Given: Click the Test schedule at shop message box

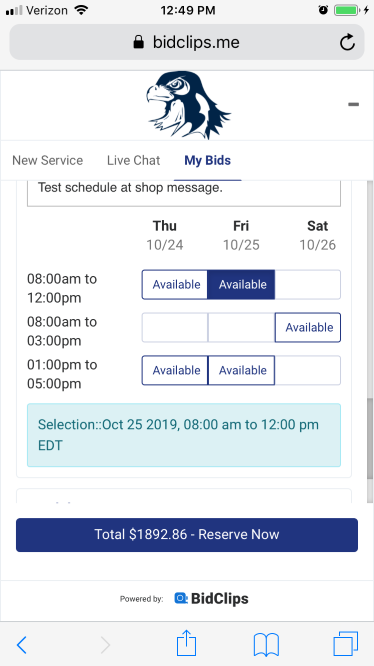Looking at the screenshot, I should click(x=184, y=193).
